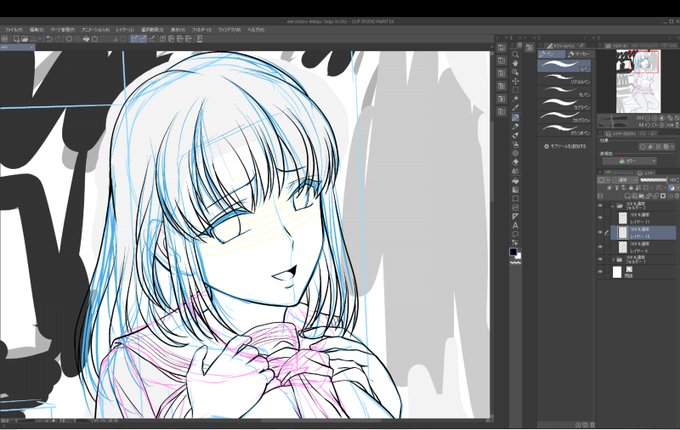Select the リアルGペン brush preset
680x430 pixels.
(564, 78)
